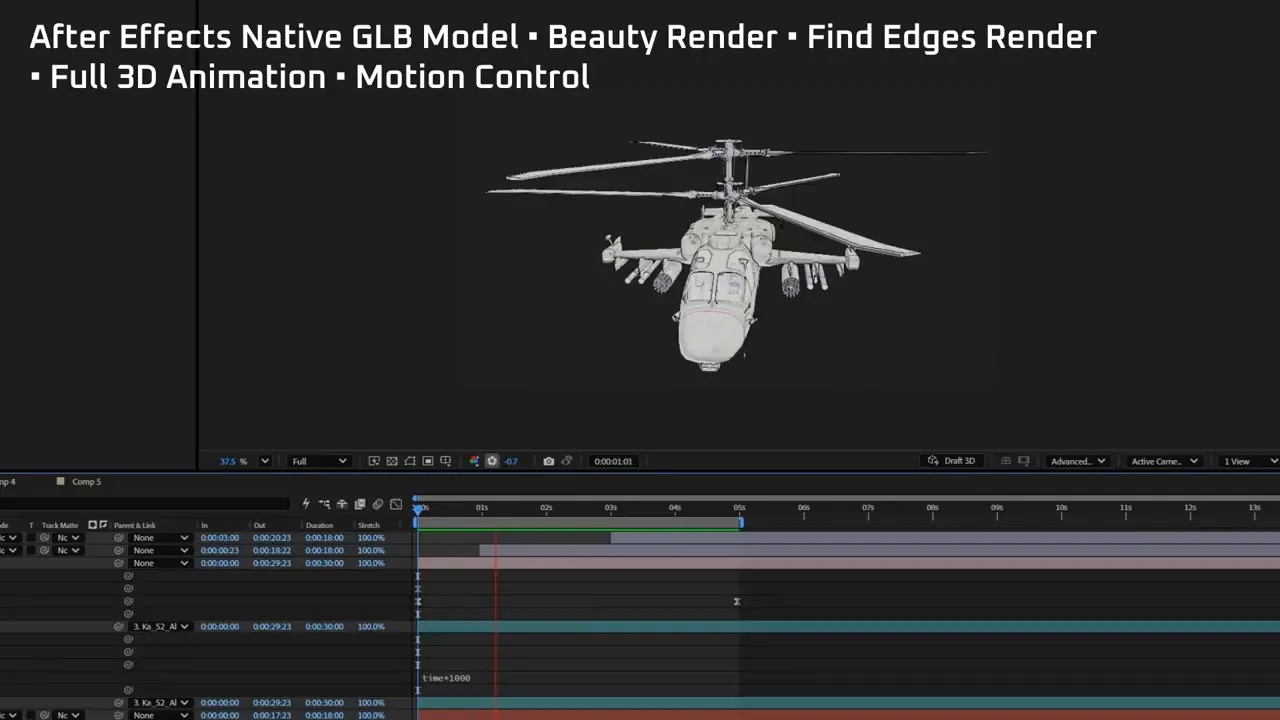Image resolution: width=1280 pixels, height=720 pixels.
Task: Click the time*1000 expression text
Action: tap(446, 678)
